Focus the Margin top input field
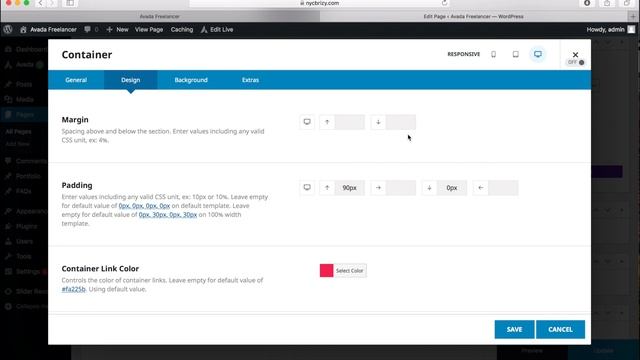 [x=350, y=122]
